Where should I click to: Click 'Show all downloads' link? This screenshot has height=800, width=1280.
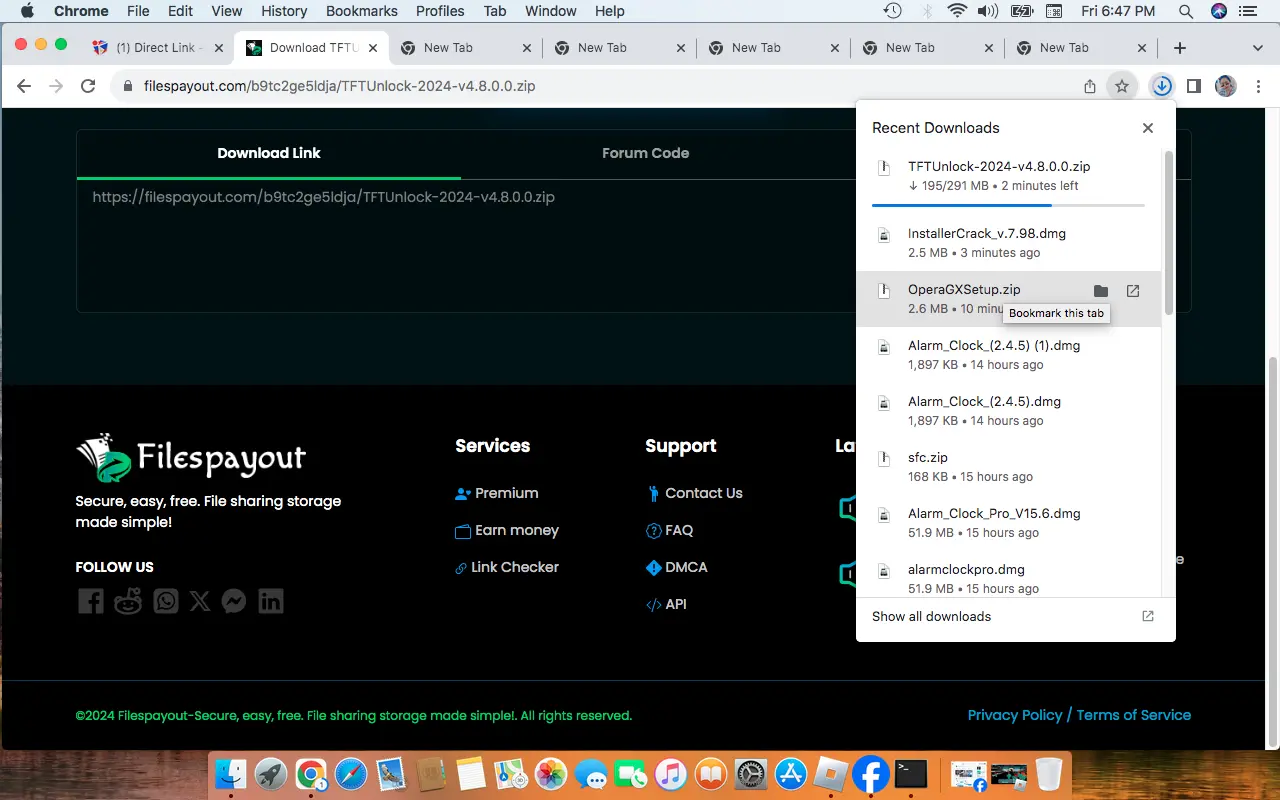[931, 616]
